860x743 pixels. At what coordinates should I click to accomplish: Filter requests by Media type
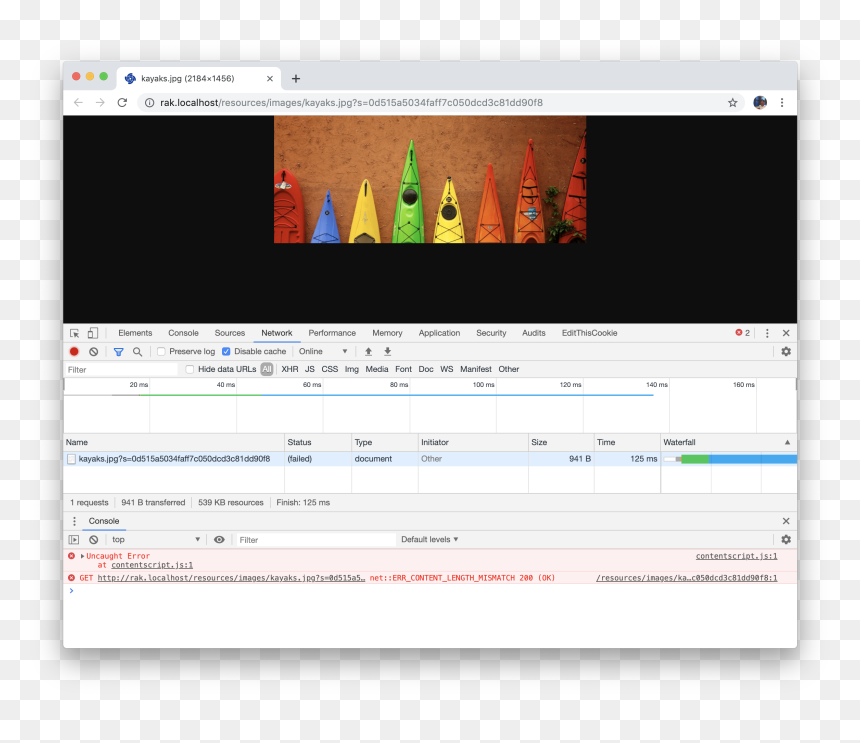pyautogui.click(x=377, y=369)
